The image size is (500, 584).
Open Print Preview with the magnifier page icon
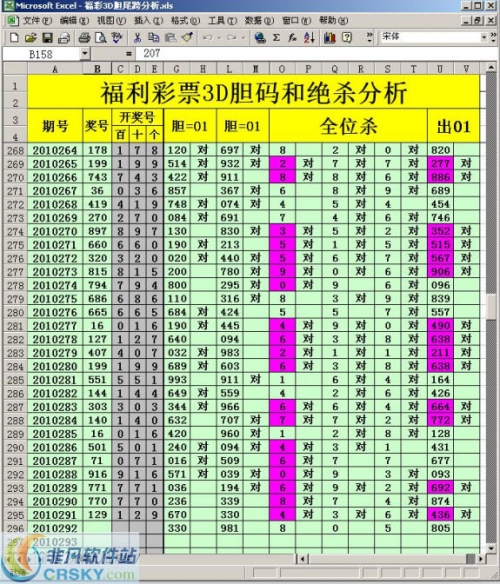click(101, 38)
